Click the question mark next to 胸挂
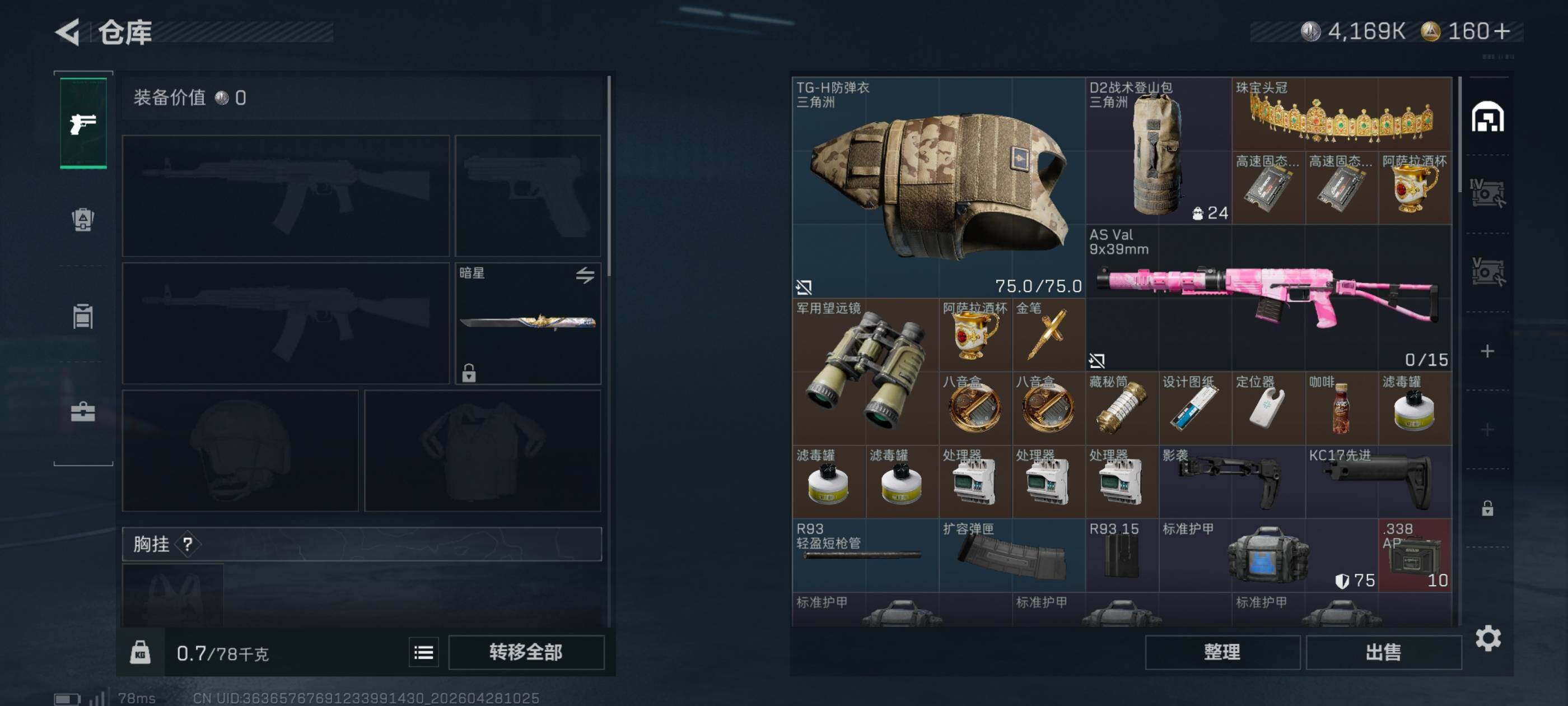Image resolution: width=1568 pixels, height=706 pixels. [188, 544]
